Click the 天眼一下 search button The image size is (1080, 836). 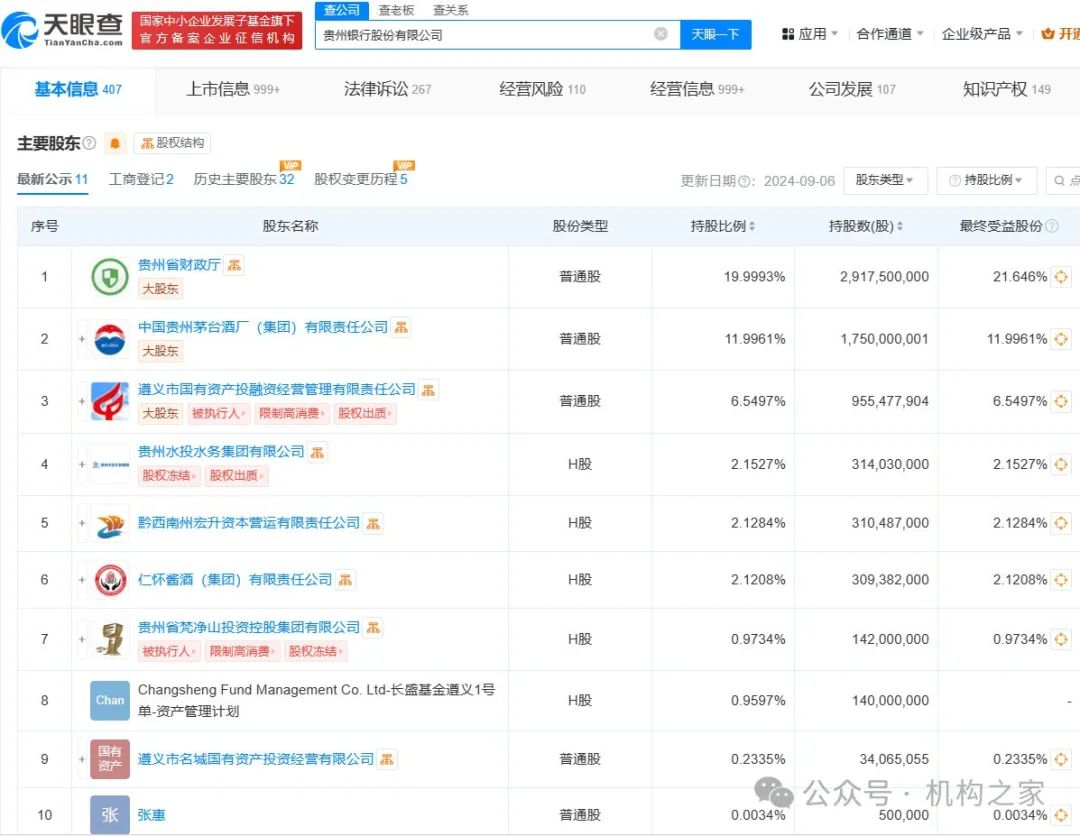click(715, 34)
